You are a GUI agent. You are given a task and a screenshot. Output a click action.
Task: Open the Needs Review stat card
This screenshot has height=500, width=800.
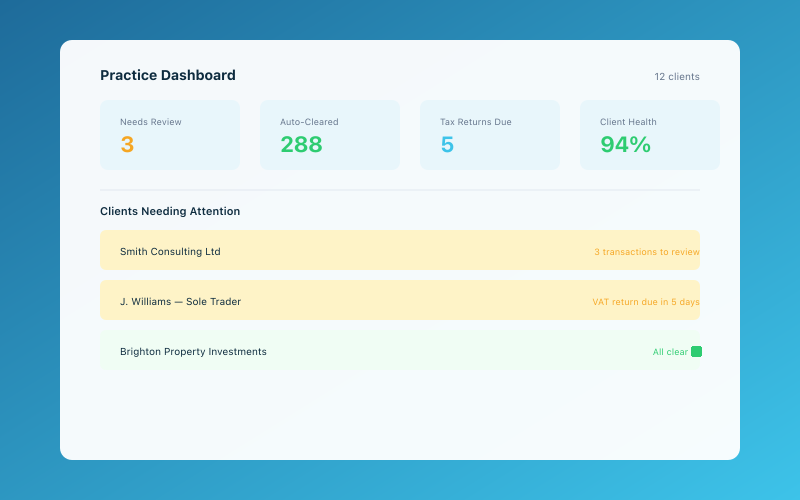pyautogui.click(x=170, y=135)
